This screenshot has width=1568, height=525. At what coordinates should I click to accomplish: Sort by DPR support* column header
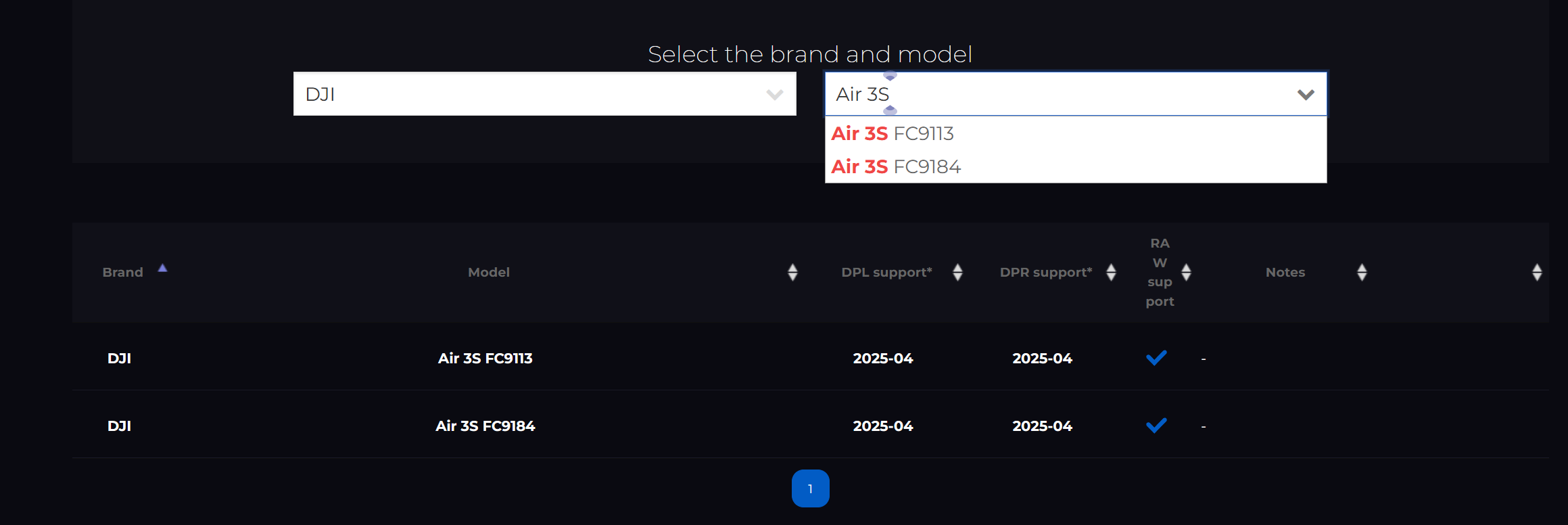coord(1046,272)
